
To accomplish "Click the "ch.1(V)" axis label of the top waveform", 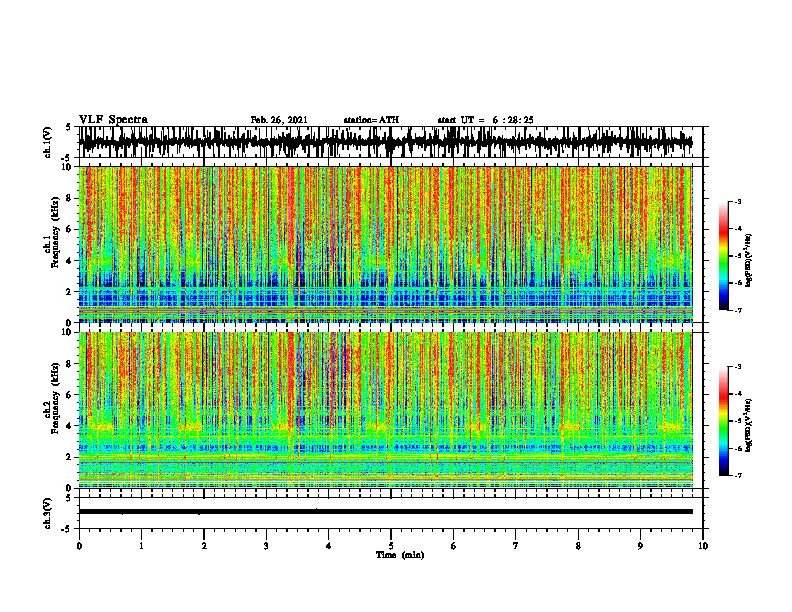I will (48, 142).
